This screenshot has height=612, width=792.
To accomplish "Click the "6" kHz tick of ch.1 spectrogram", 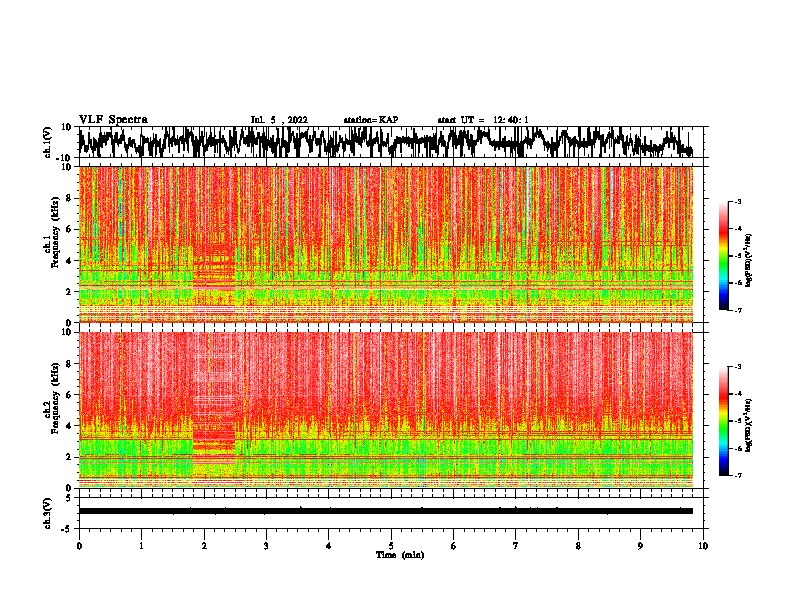I will pyautogui.click(x=71, y=229).
